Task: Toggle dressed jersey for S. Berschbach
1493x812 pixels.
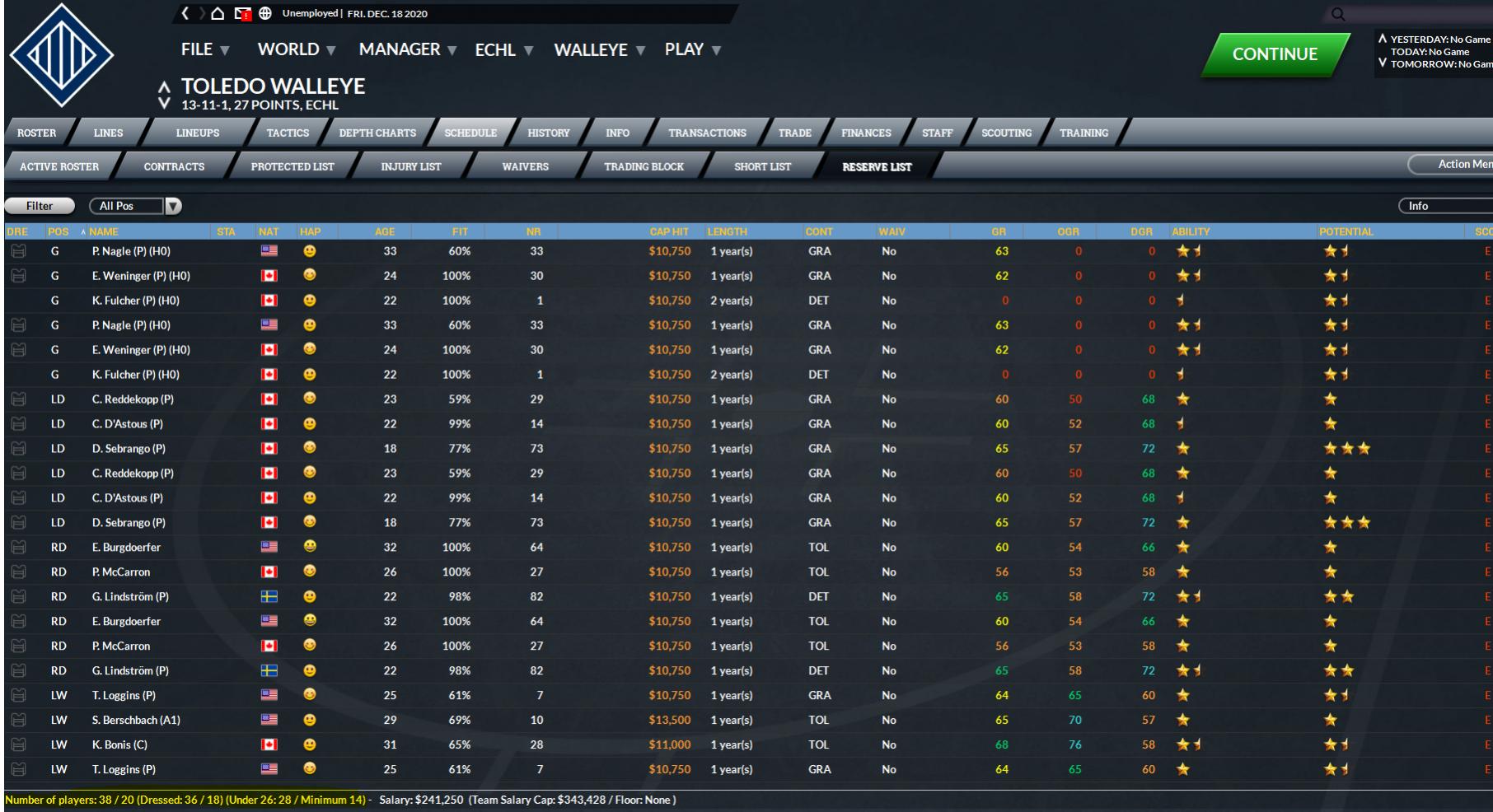Action: coord(19,721)
